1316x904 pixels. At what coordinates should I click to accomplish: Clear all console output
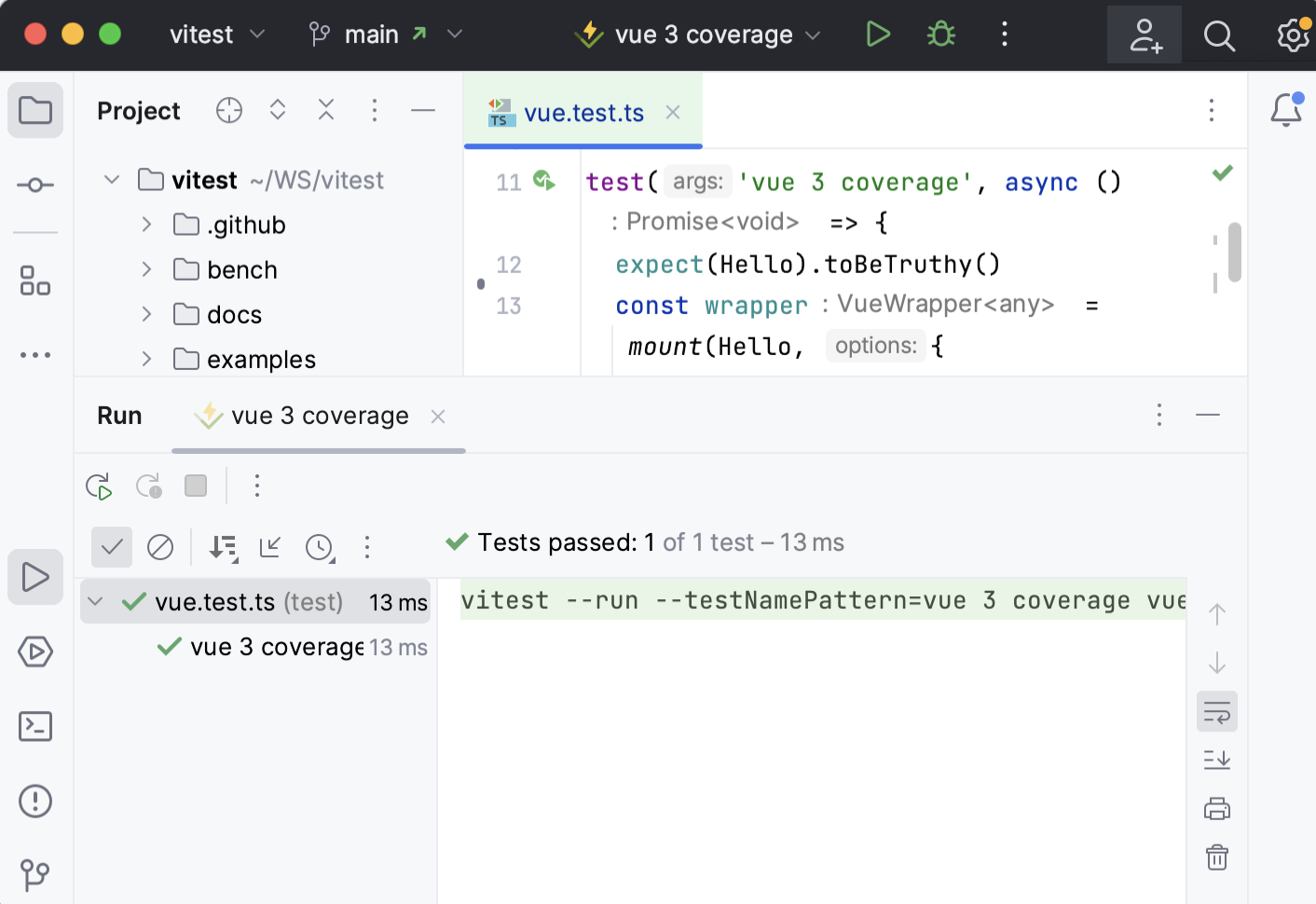[x=1217, y=856]
